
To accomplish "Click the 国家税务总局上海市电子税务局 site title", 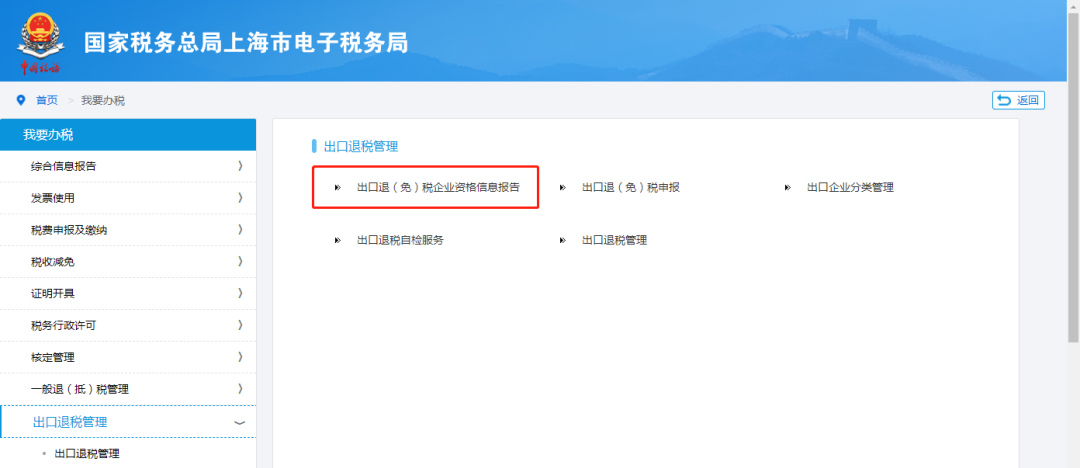I will click(246, 43).
